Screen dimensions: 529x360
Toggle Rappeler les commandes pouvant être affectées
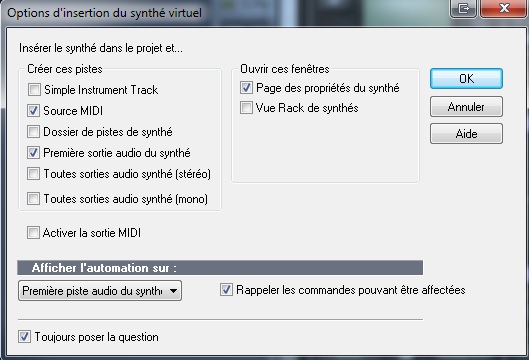pyautogui.click(x=226, y=289)
